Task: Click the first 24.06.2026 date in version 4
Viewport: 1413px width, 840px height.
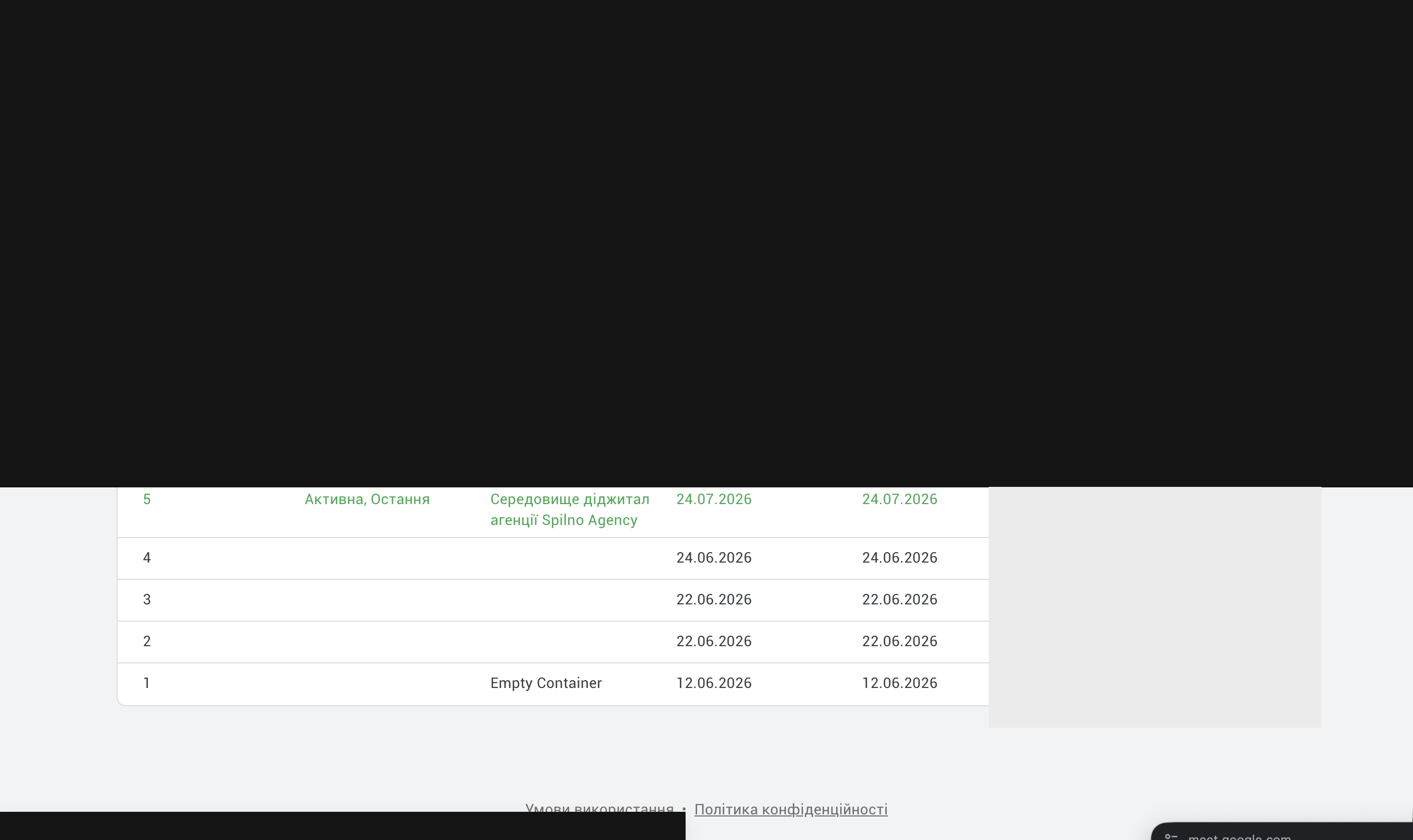Action: [x=714, y=558]
